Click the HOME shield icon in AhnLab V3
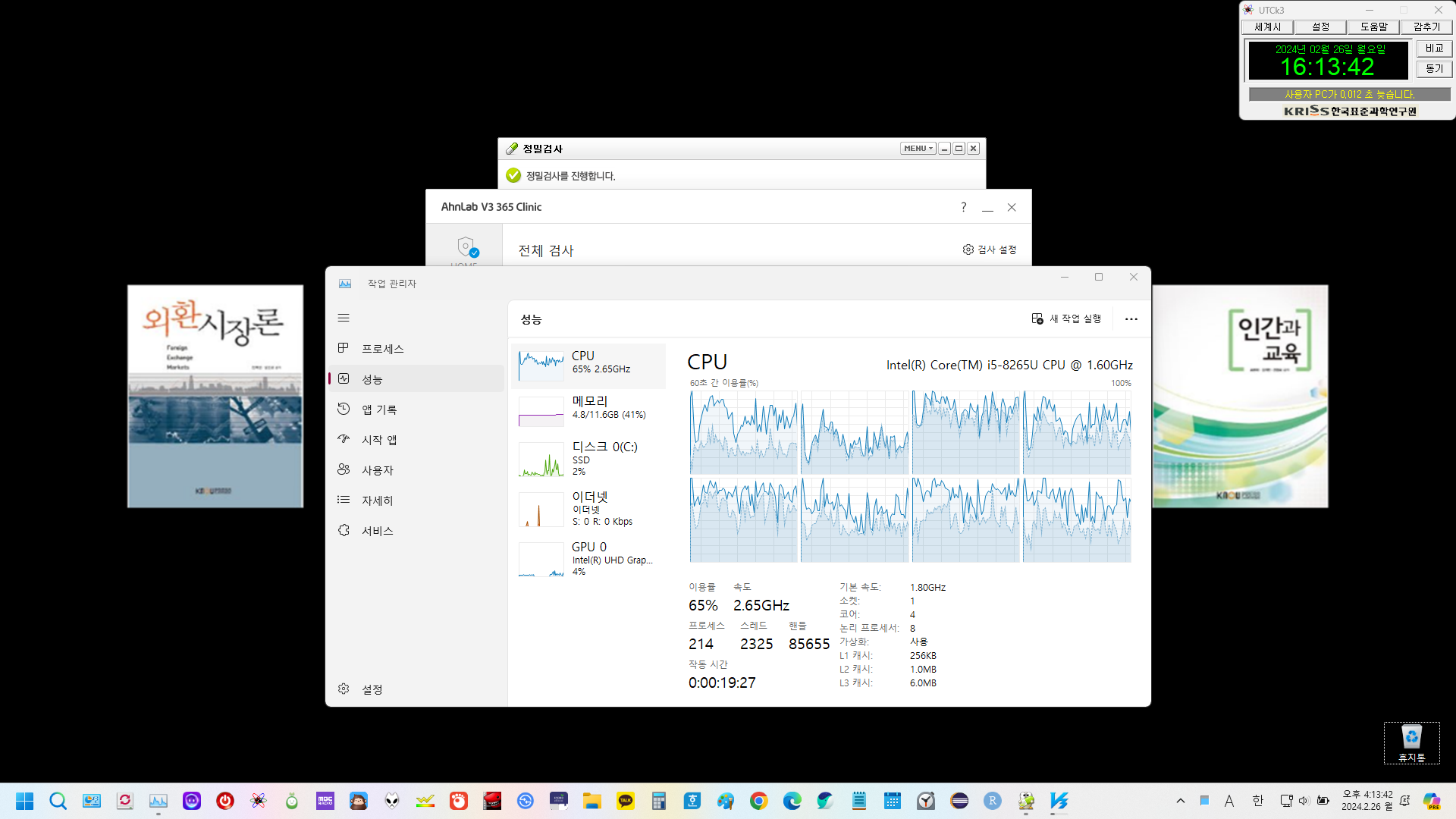 coord(466,247)
